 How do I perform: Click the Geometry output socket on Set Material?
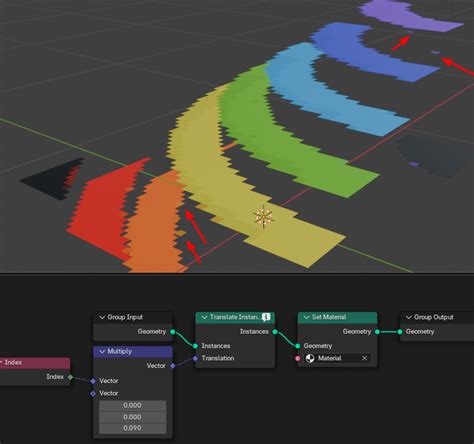coord(377,332)
